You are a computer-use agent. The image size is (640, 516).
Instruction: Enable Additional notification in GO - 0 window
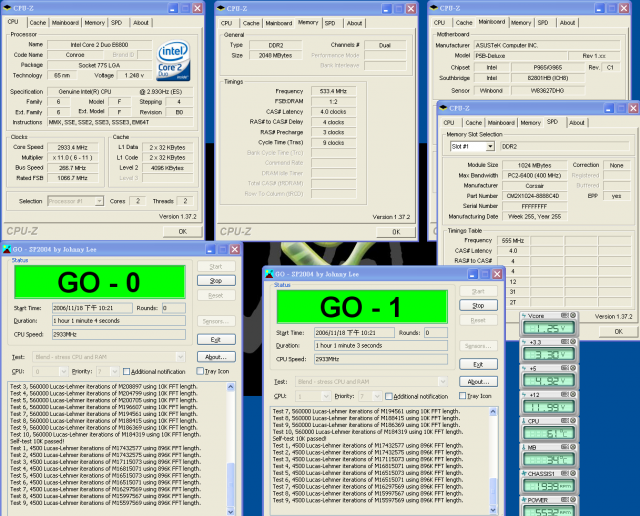click(x=127, y=371)
